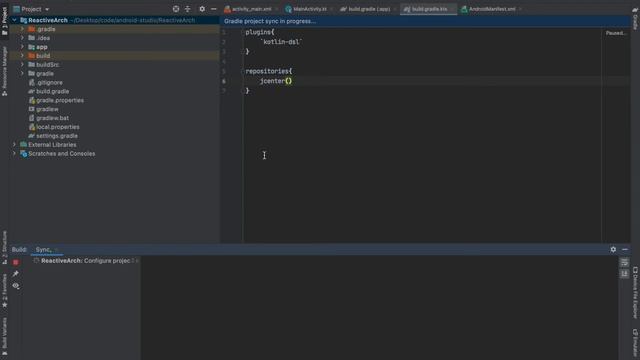This screenshot has height=360, width=640.
Task: Place cursor on the plugins{ line
Action: coord(260,32)
